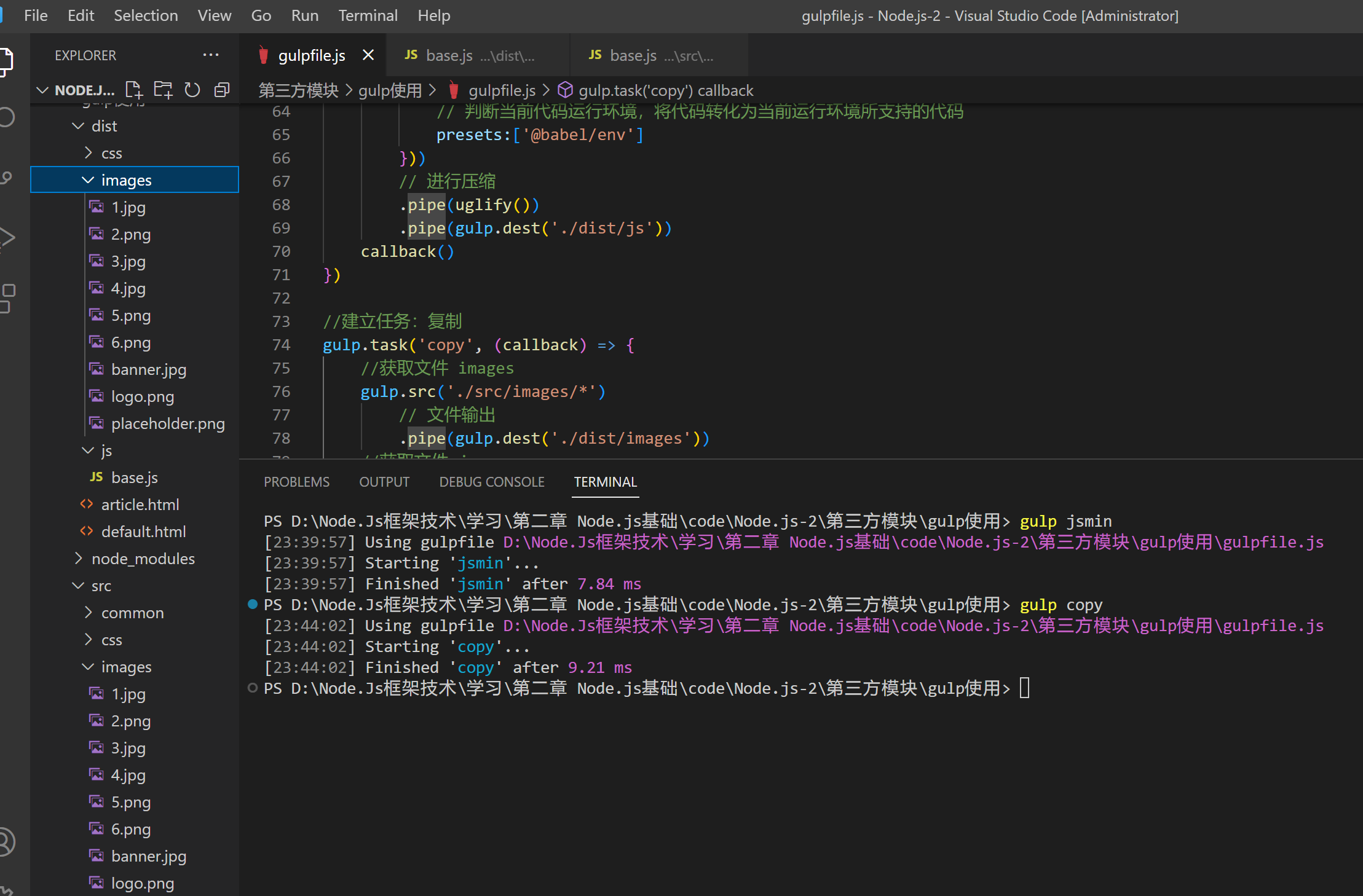
Task: Open Explorer more actions ellipsis menu
Action: [x=211, y=55]
